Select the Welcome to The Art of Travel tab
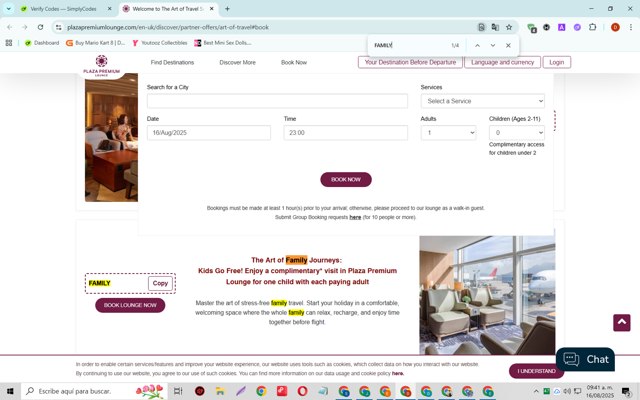 pos(168,9)
